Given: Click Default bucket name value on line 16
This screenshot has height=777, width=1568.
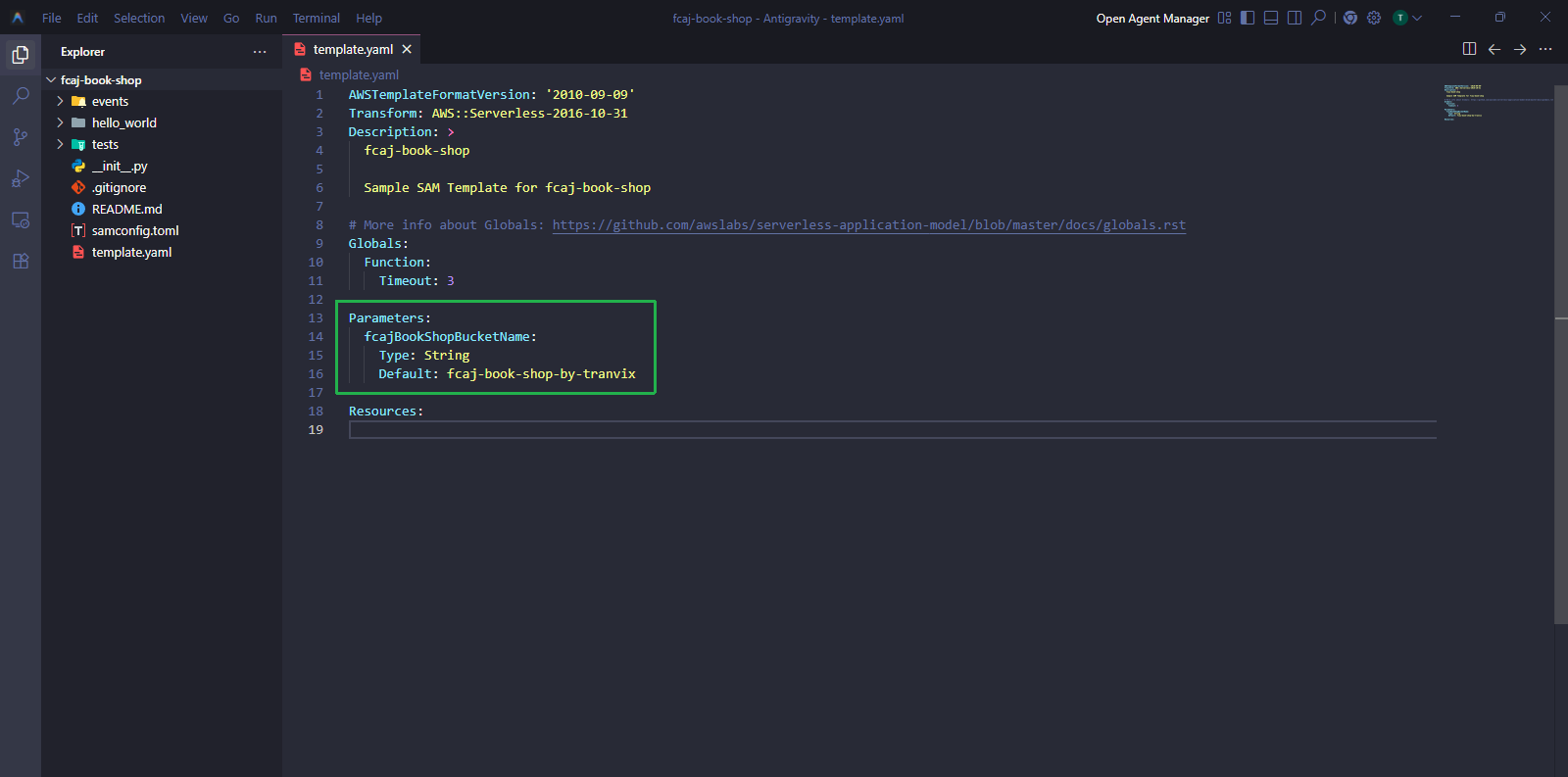Looking at the screenshot, I should (541, 373).
